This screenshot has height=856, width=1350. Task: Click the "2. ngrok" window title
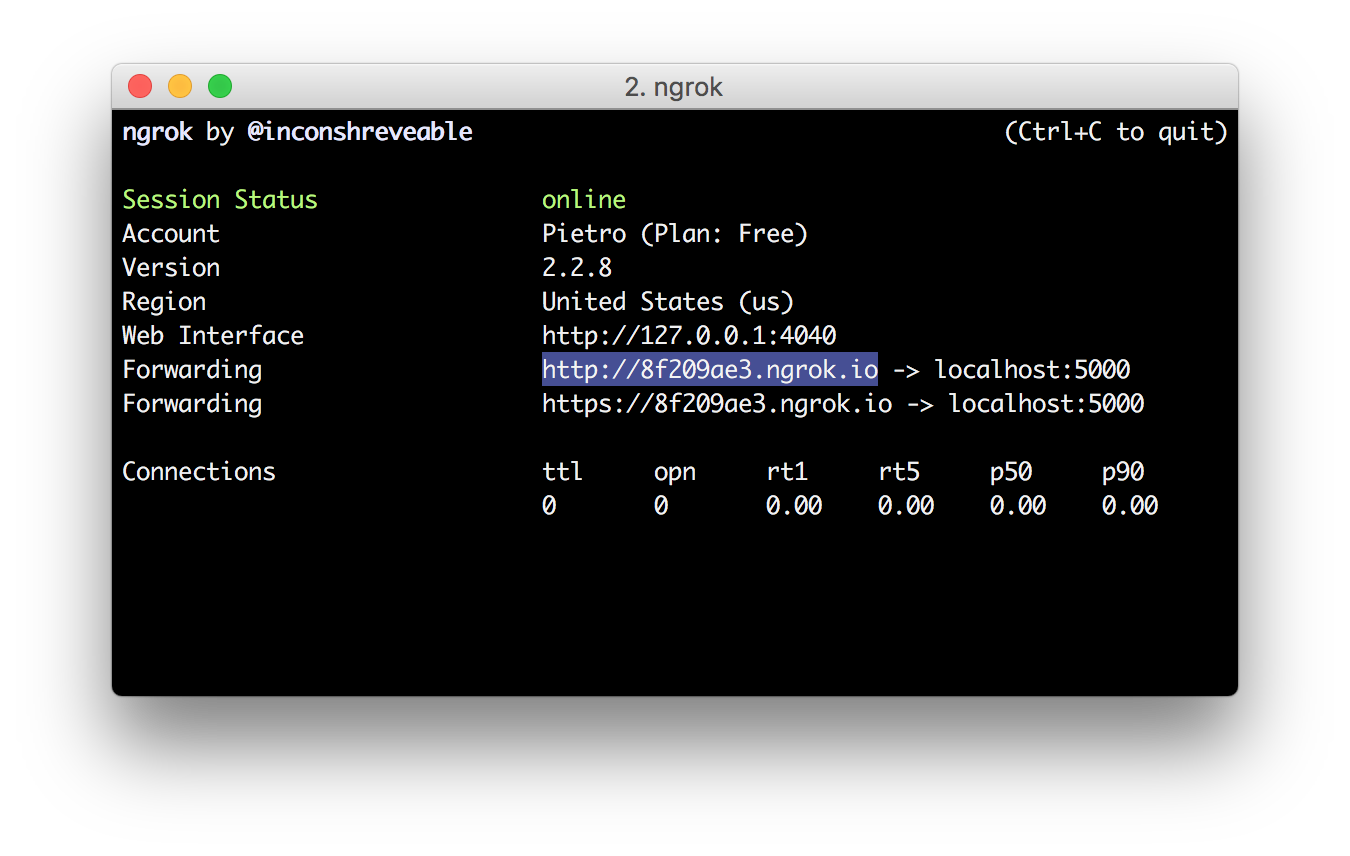[673, 87]
